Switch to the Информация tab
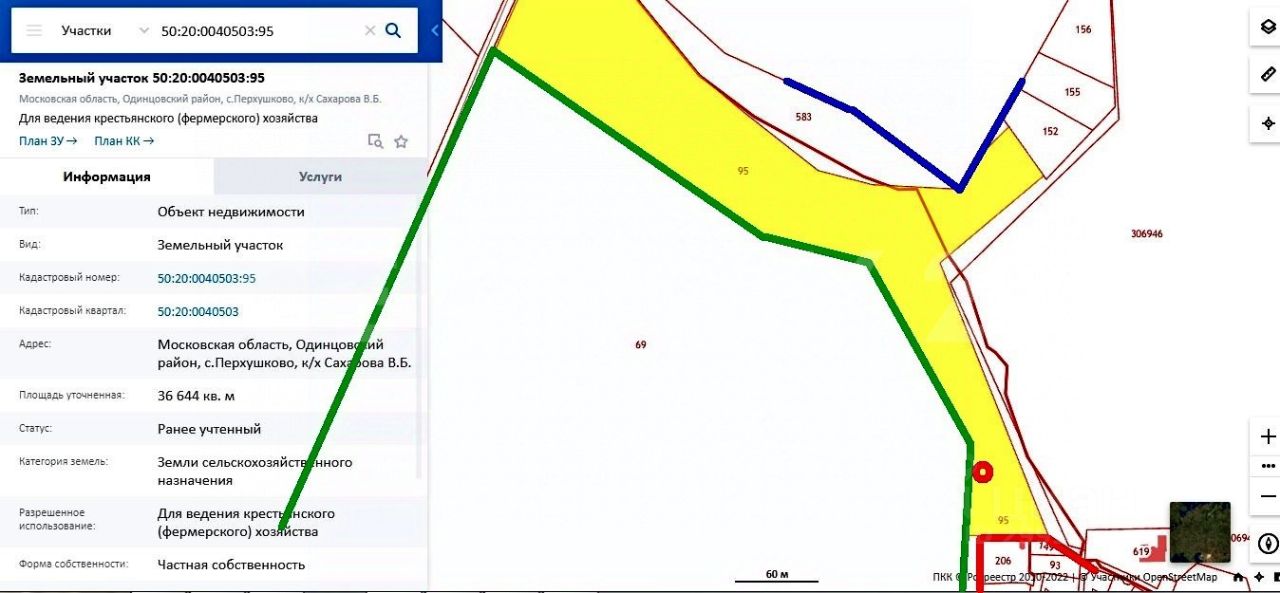This screenshot has width=1280, height=593. tap(107, 177)
